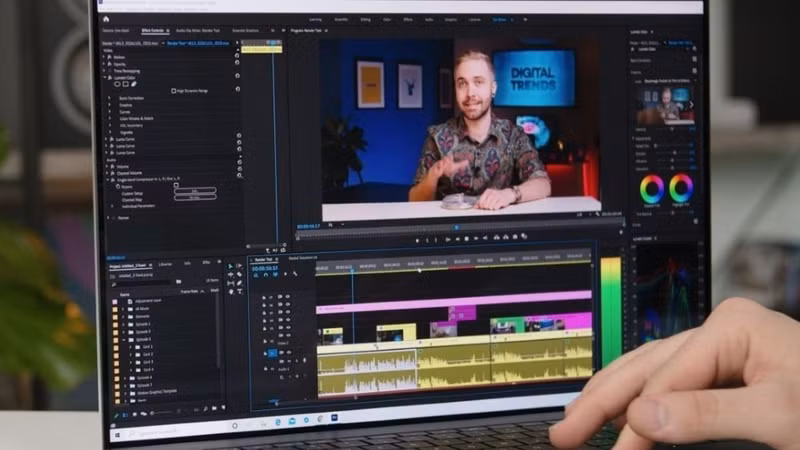
Task: Toggle Creative section checkbox in Lumetri panel
Action: [x=694, y=71]
